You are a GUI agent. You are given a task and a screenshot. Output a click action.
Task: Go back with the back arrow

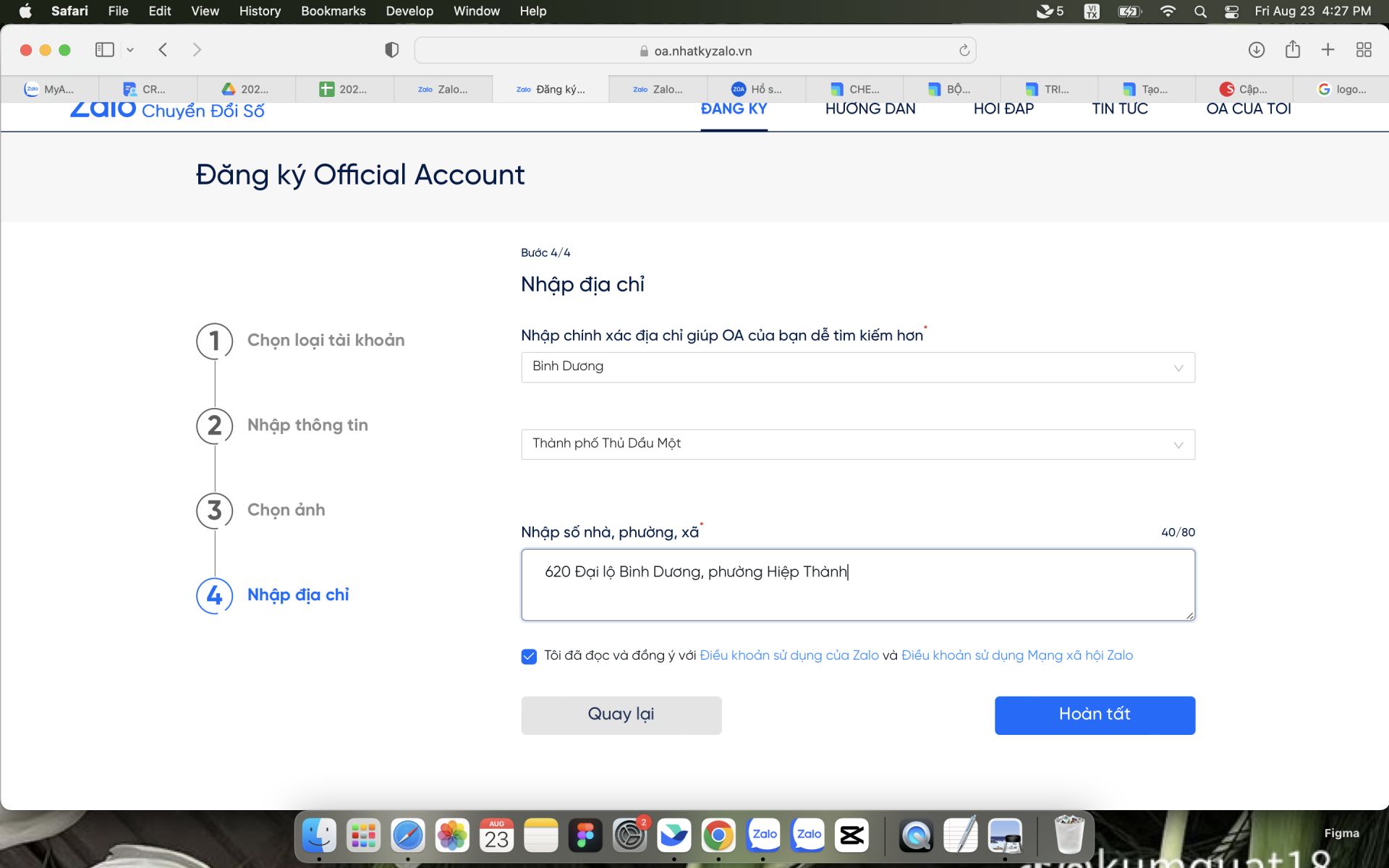[x=163, y=50]
